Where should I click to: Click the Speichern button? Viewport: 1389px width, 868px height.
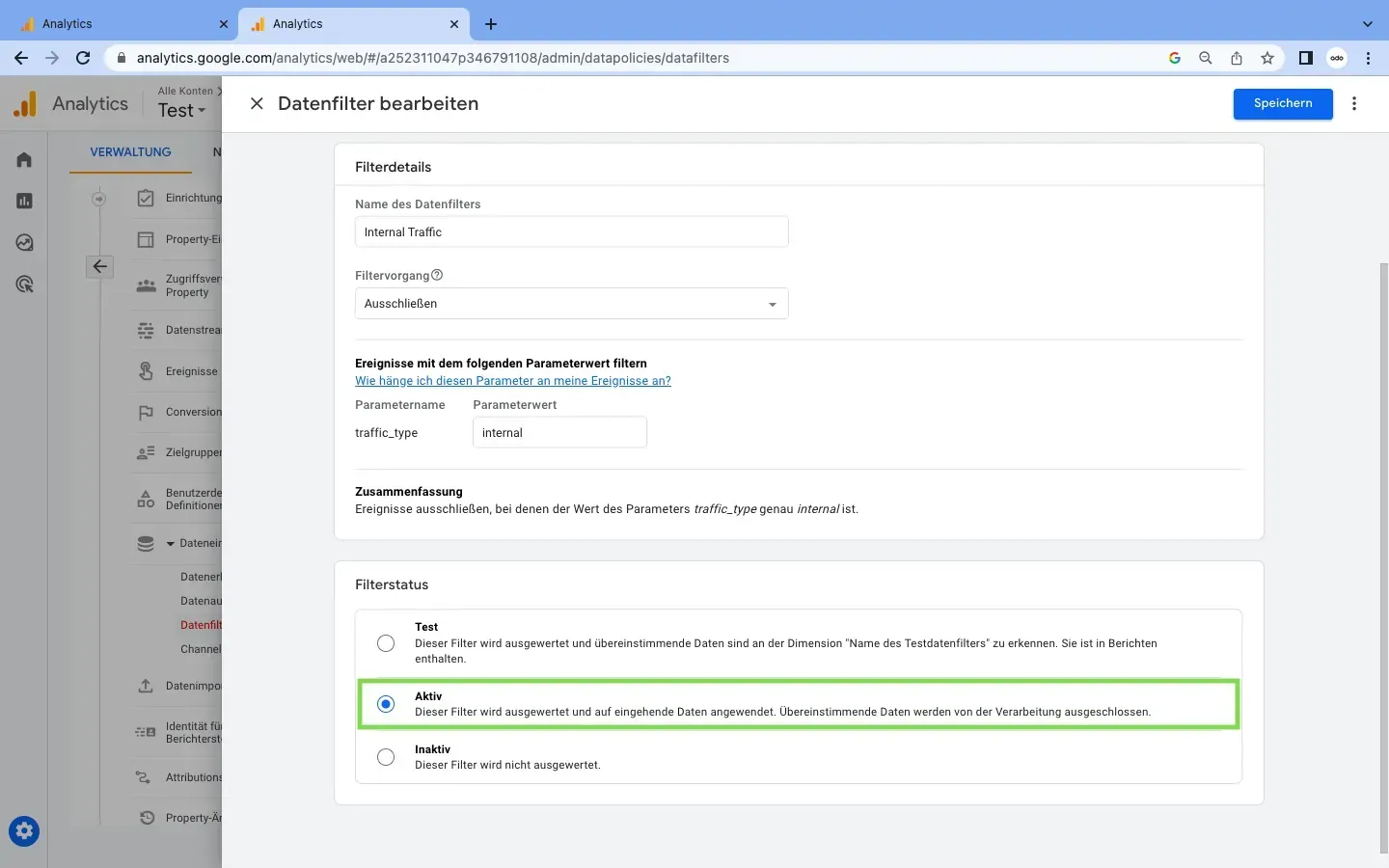[1283, 103]
